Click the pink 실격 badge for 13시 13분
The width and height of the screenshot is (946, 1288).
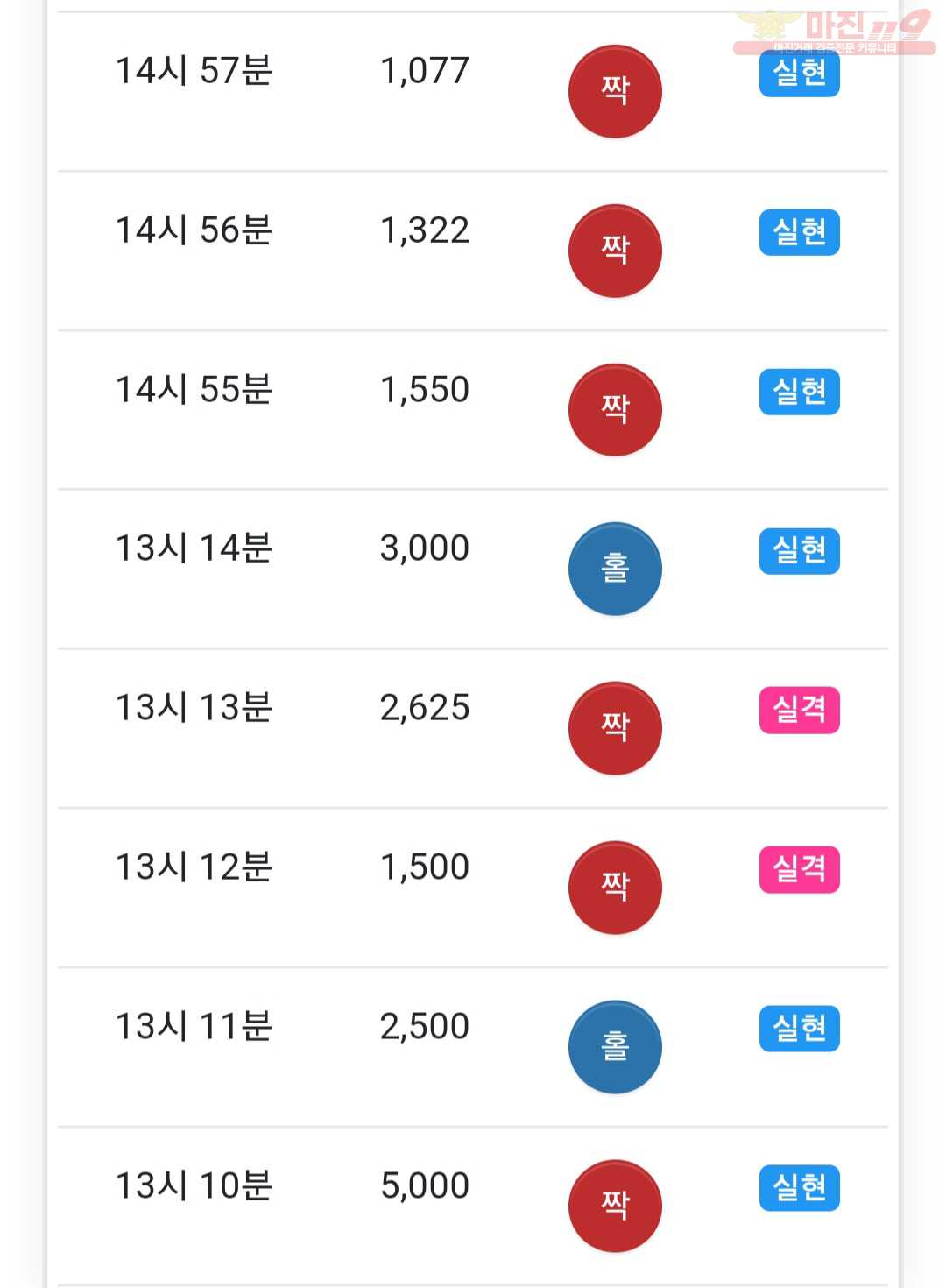click(x=799, y=710)
